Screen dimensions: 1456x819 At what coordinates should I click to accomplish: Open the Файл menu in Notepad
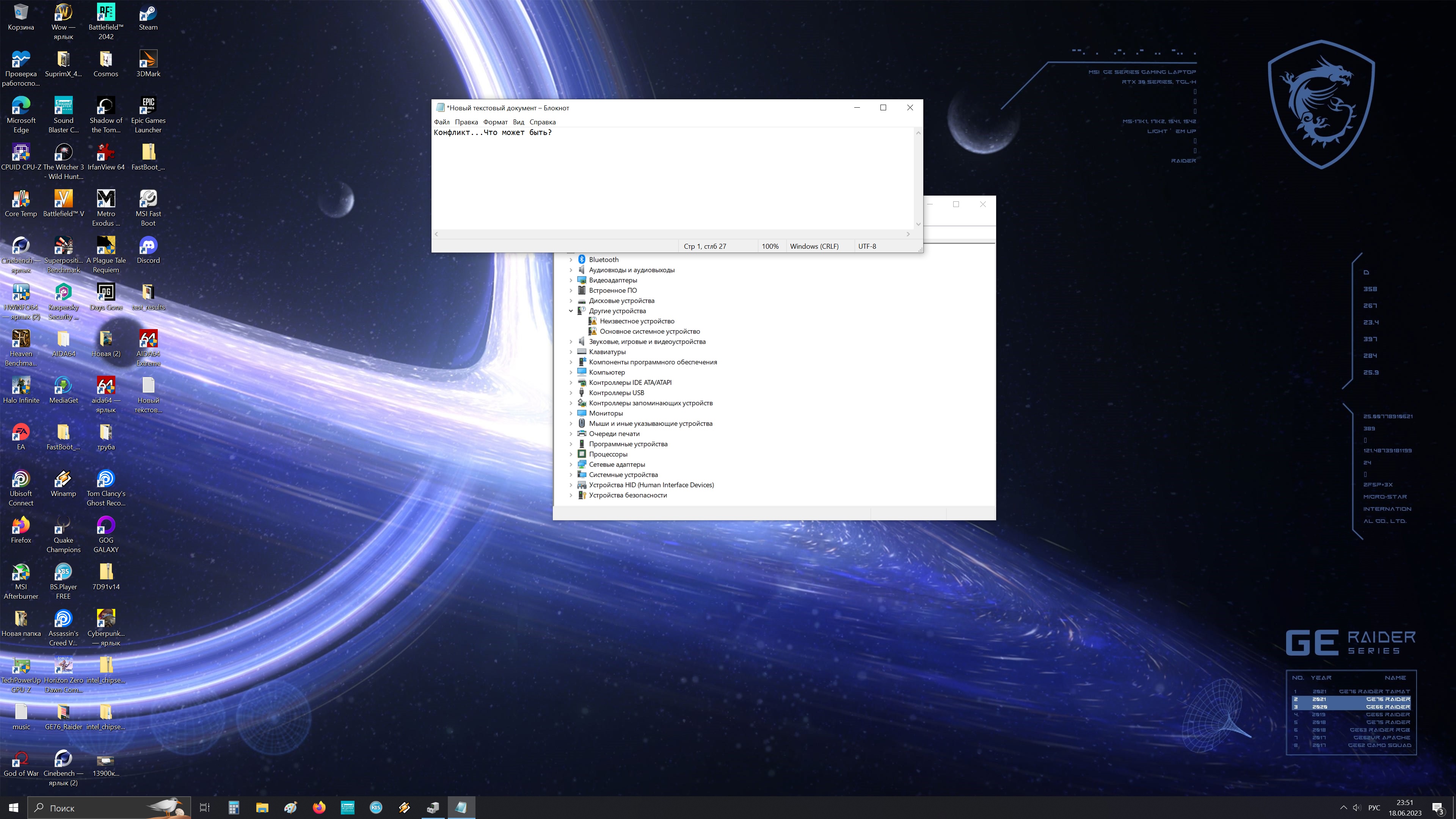coord(441,122)
